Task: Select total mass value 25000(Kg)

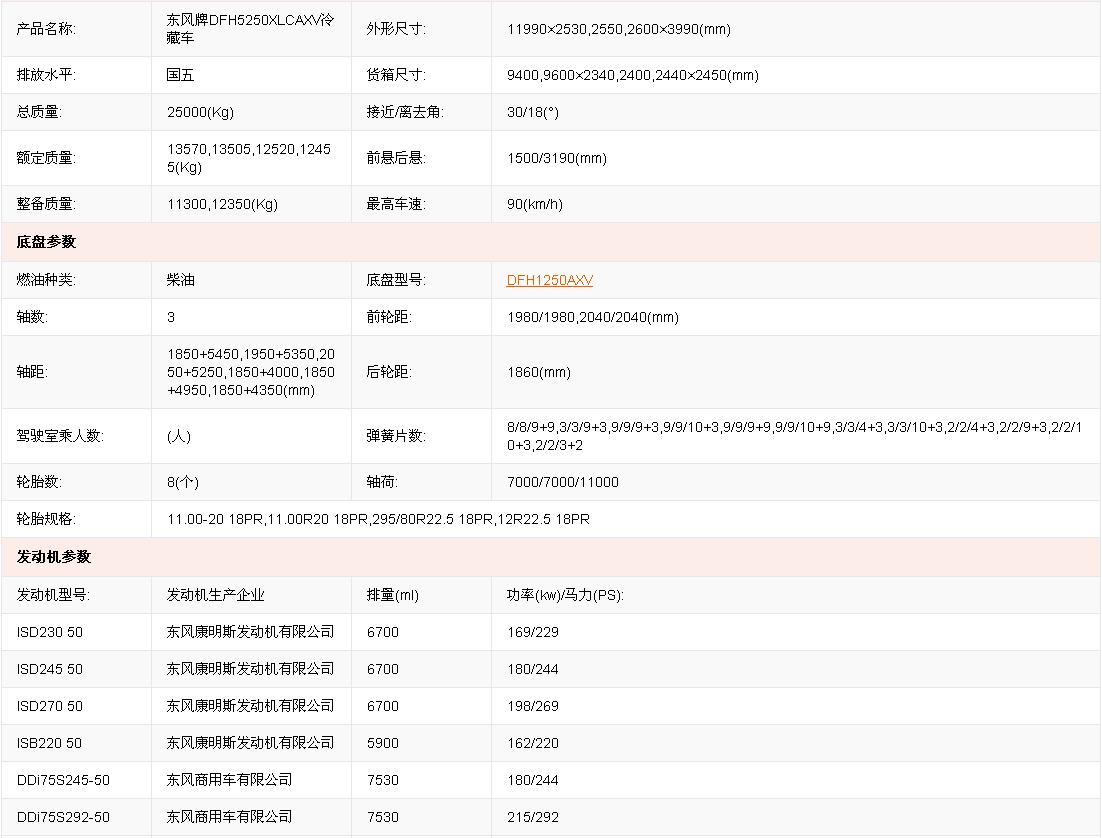Action: tap(200, 112)
